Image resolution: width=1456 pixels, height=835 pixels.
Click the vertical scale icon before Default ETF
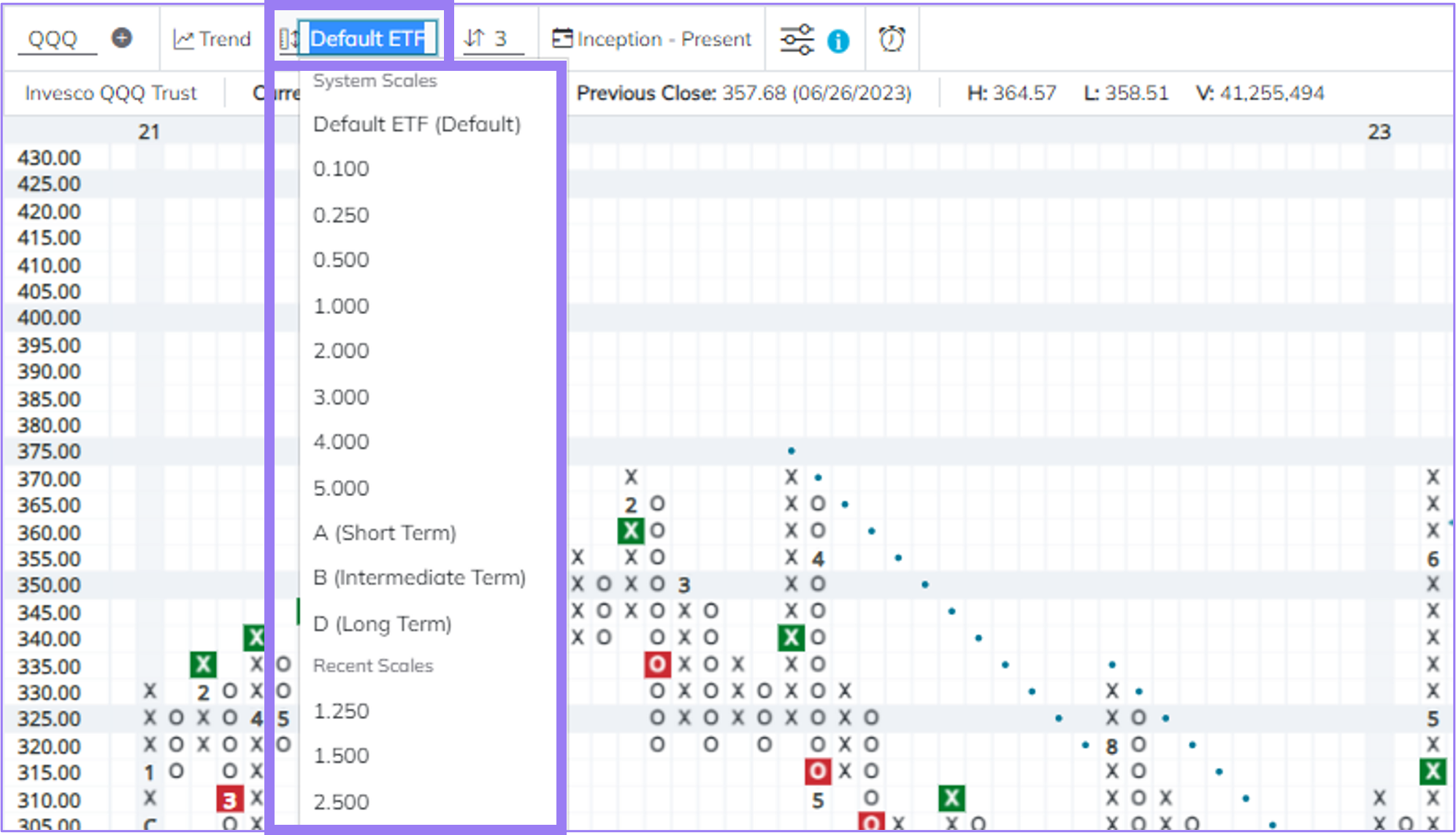pyautogui.click(x=289, y=39)
